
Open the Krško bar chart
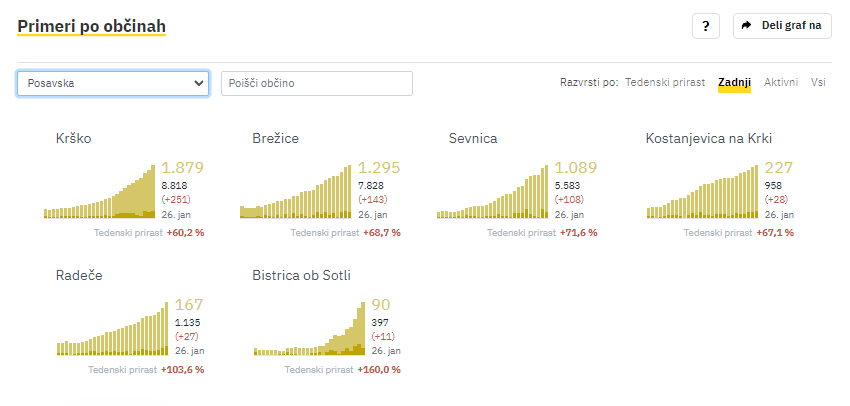[99, 191]
